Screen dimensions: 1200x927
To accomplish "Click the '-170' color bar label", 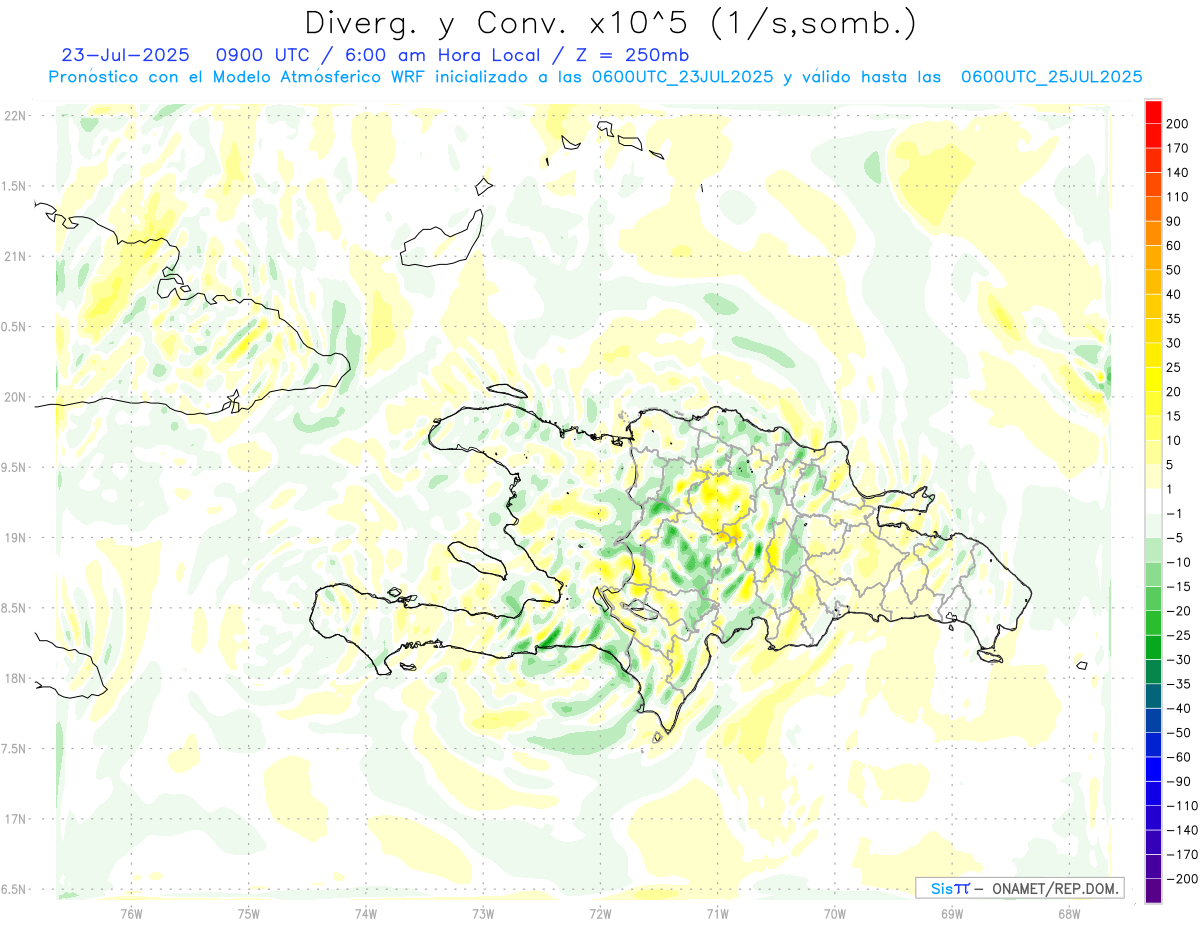I will point(1182,855).
